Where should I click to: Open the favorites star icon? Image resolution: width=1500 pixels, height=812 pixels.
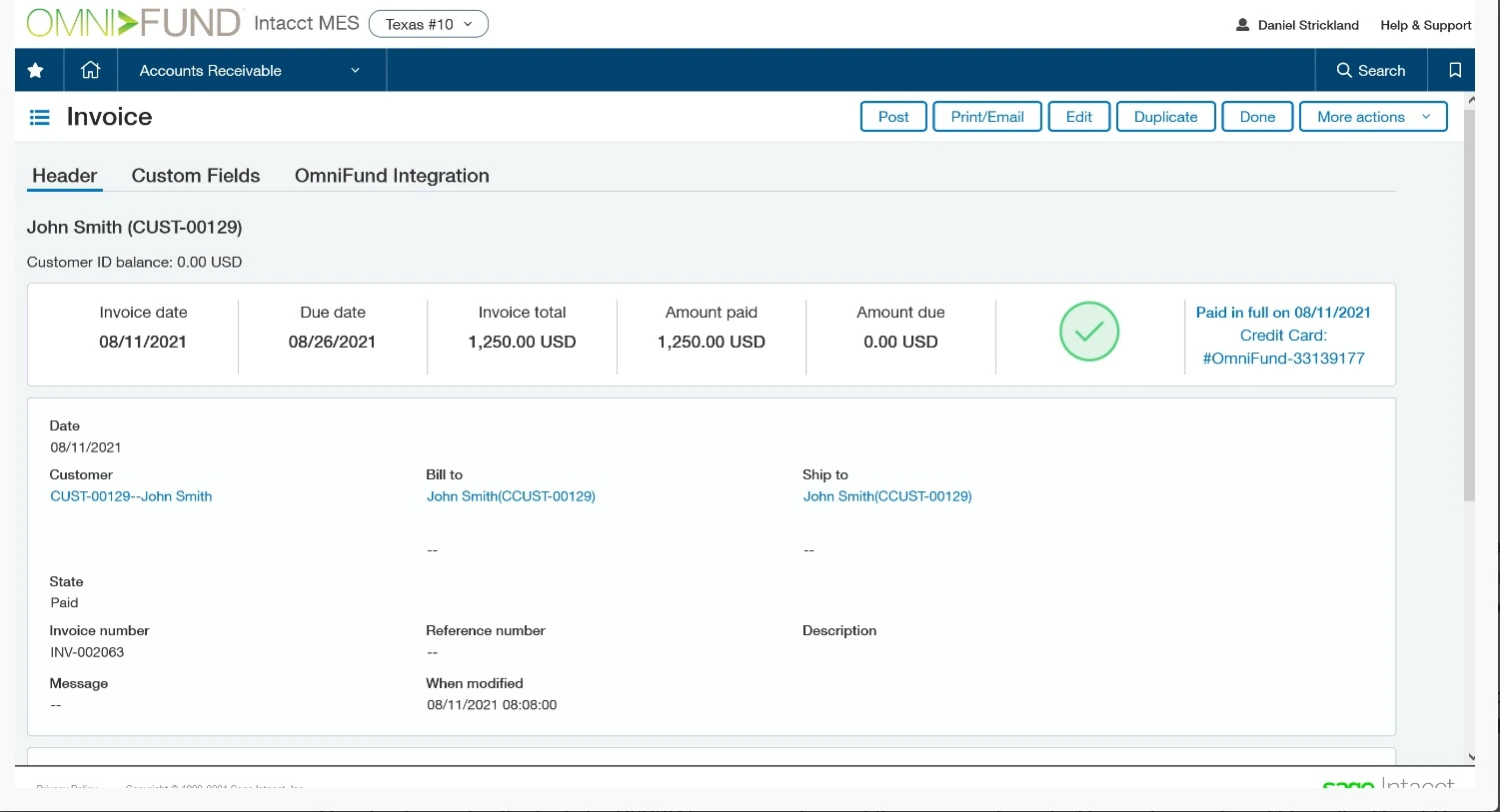tap(36, 70)
